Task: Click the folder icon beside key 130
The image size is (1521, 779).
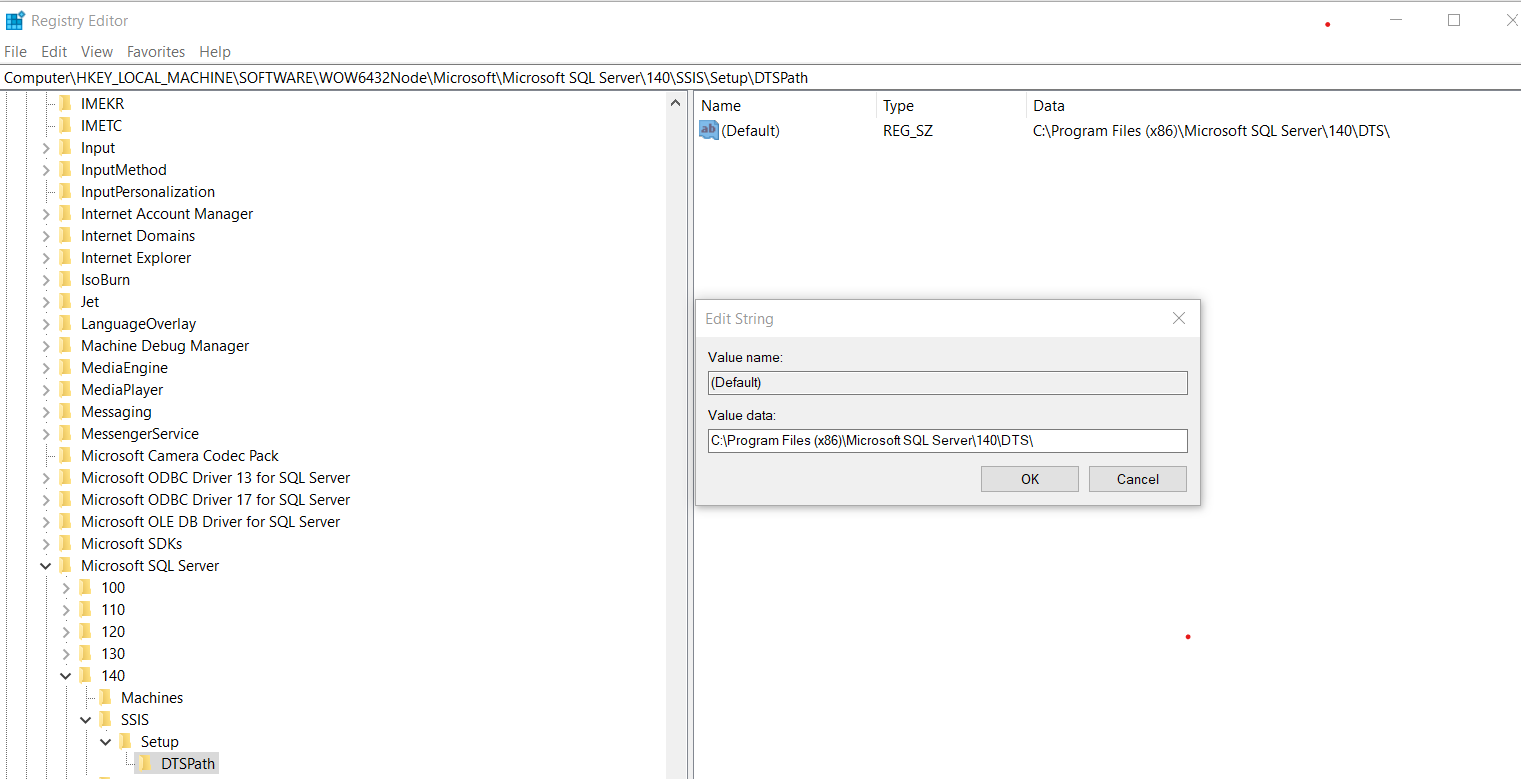Action: pyautogui.click(x=86, y=653)
